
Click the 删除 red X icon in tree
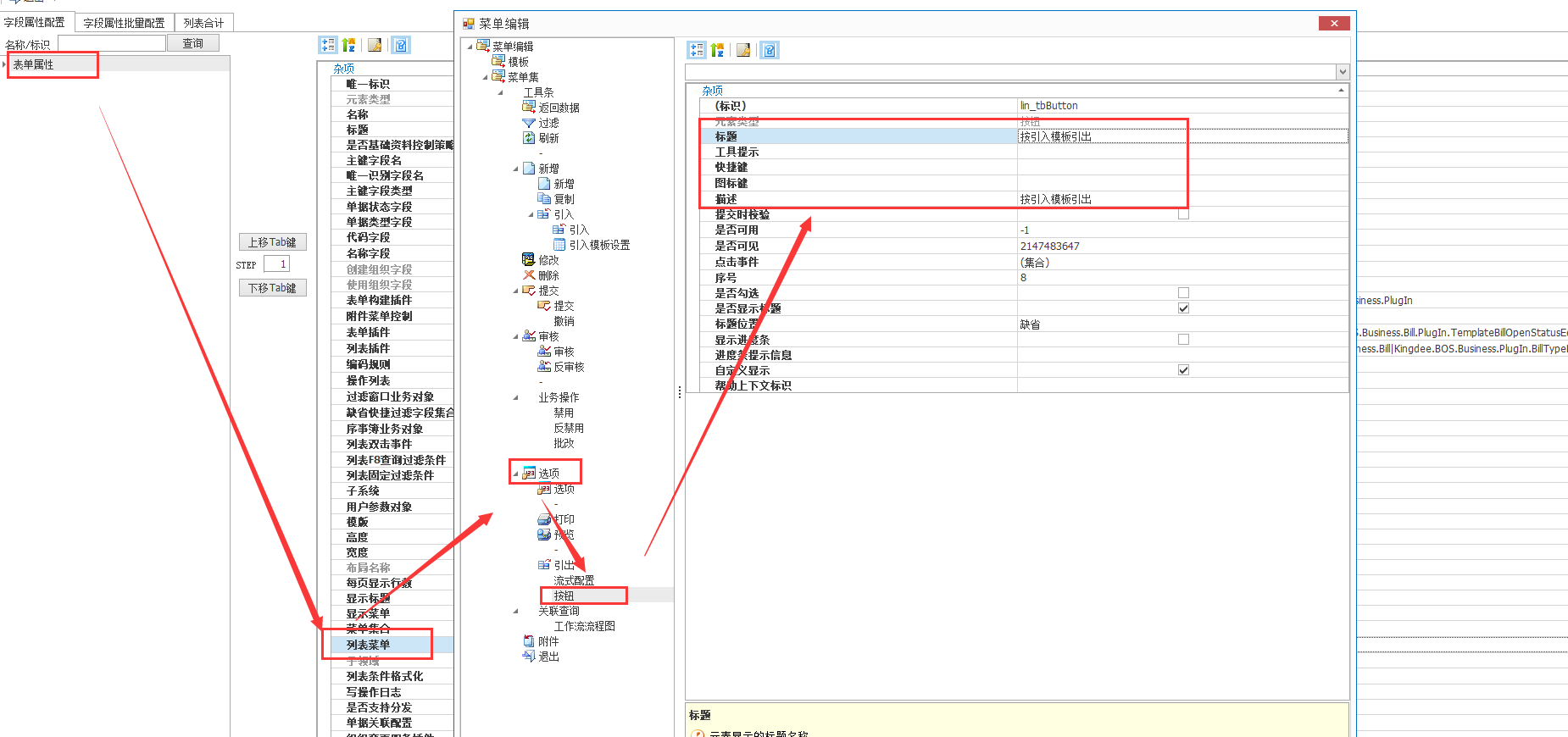(x=529, y=275)
